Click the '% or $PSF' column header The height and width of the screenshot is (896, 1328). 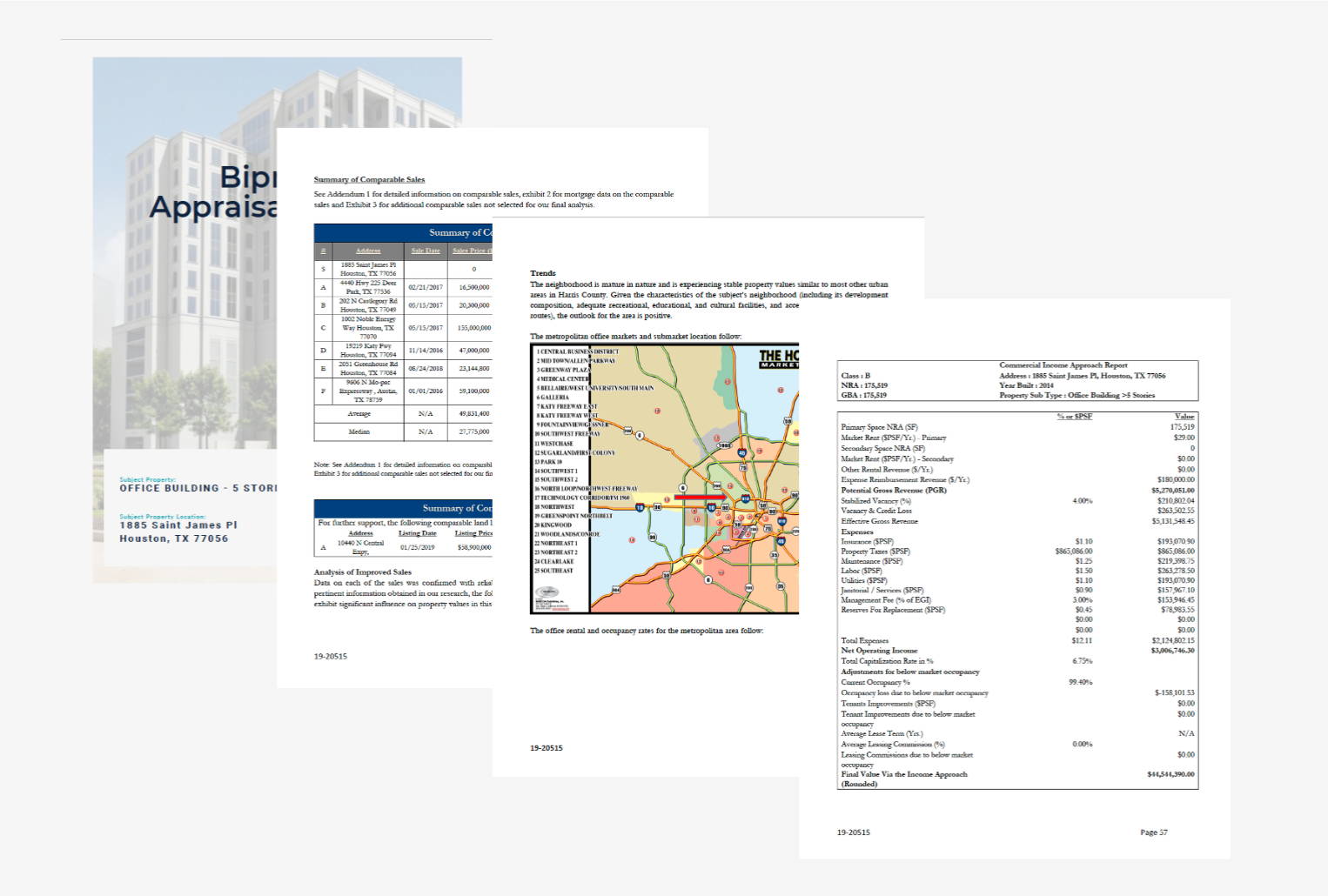pos(1075,417)
